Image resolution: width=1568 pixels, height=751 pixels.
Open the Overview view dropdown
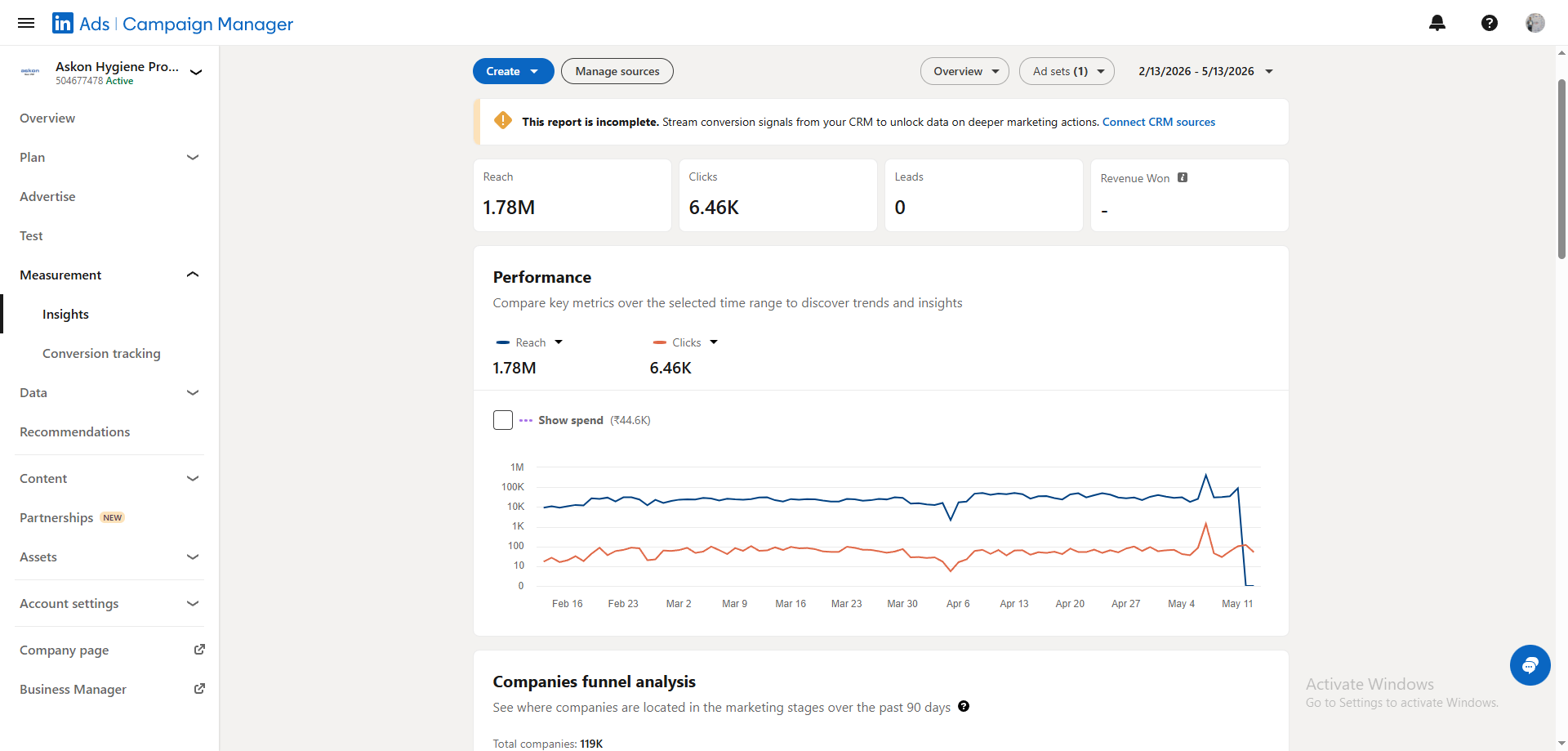[964, 71]
